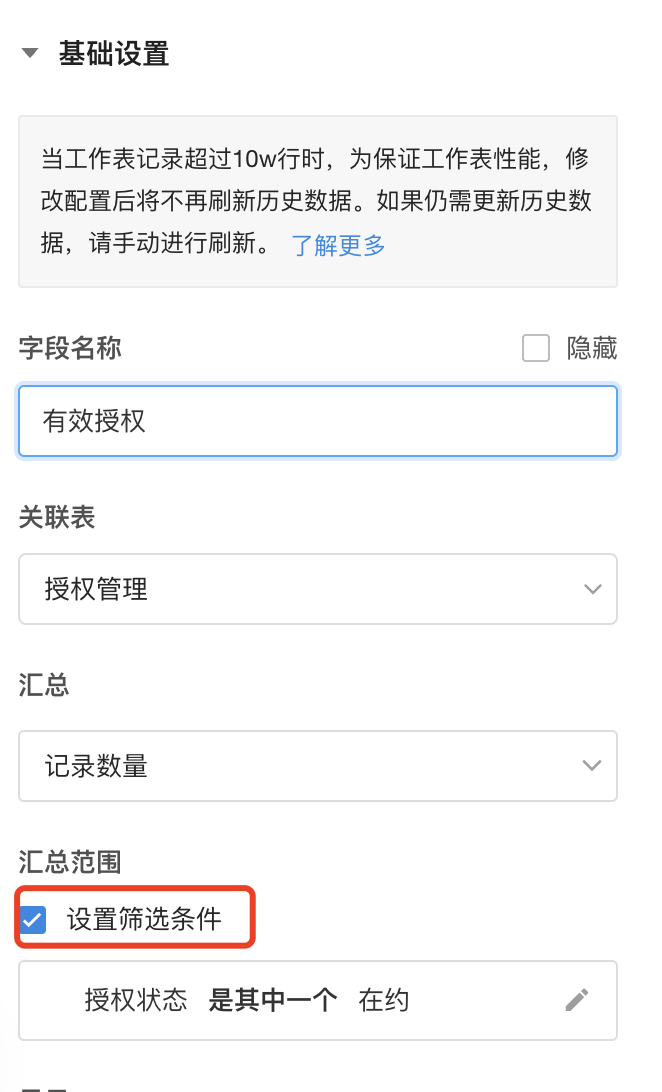
Task: Click the 有效授权 field name input
Action: coord(317,421)
